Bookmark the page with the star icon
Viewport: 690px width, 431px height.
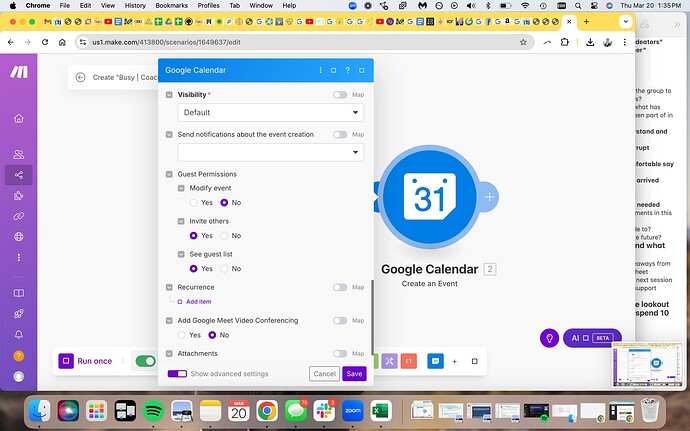tap(523, 42)
